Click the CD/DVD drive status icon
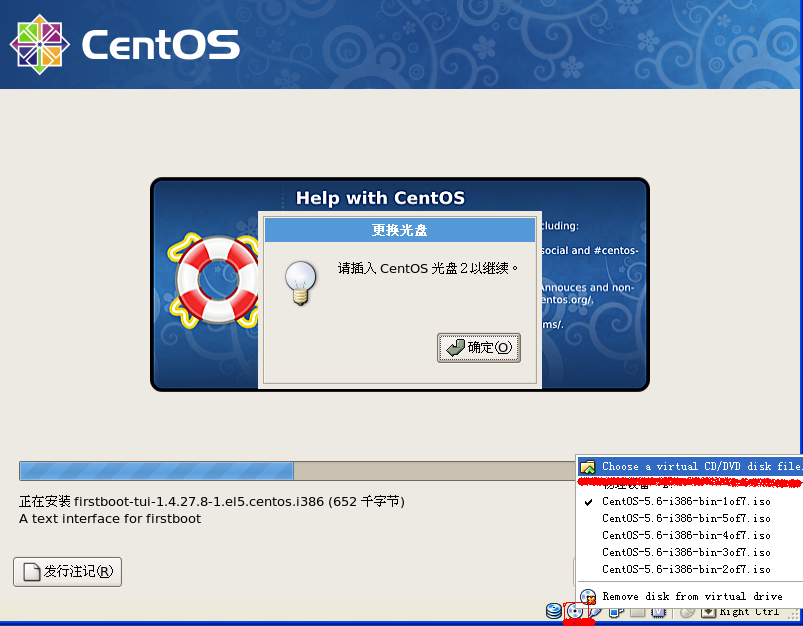Viewport: 803px width, 626px height. 575,611
